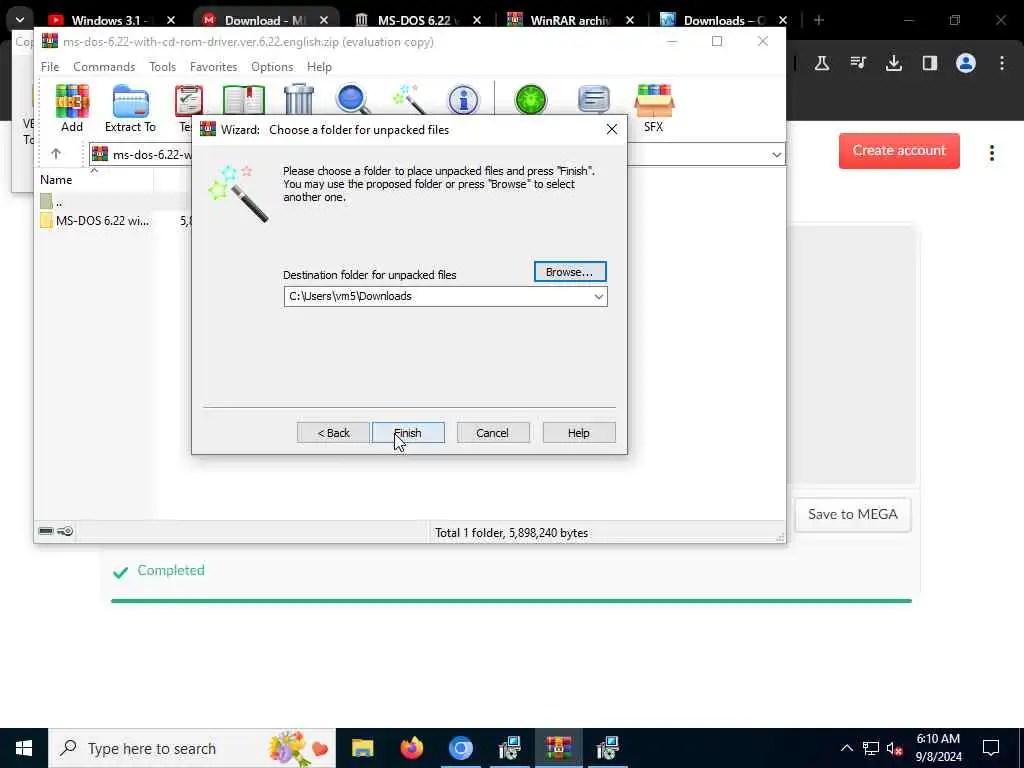Image resolution: width=1024 pixels, height=768 pixels.
Task: Click 'Total 1 folder, 5,898,240 bytes' status text
Action: (511, 533)
